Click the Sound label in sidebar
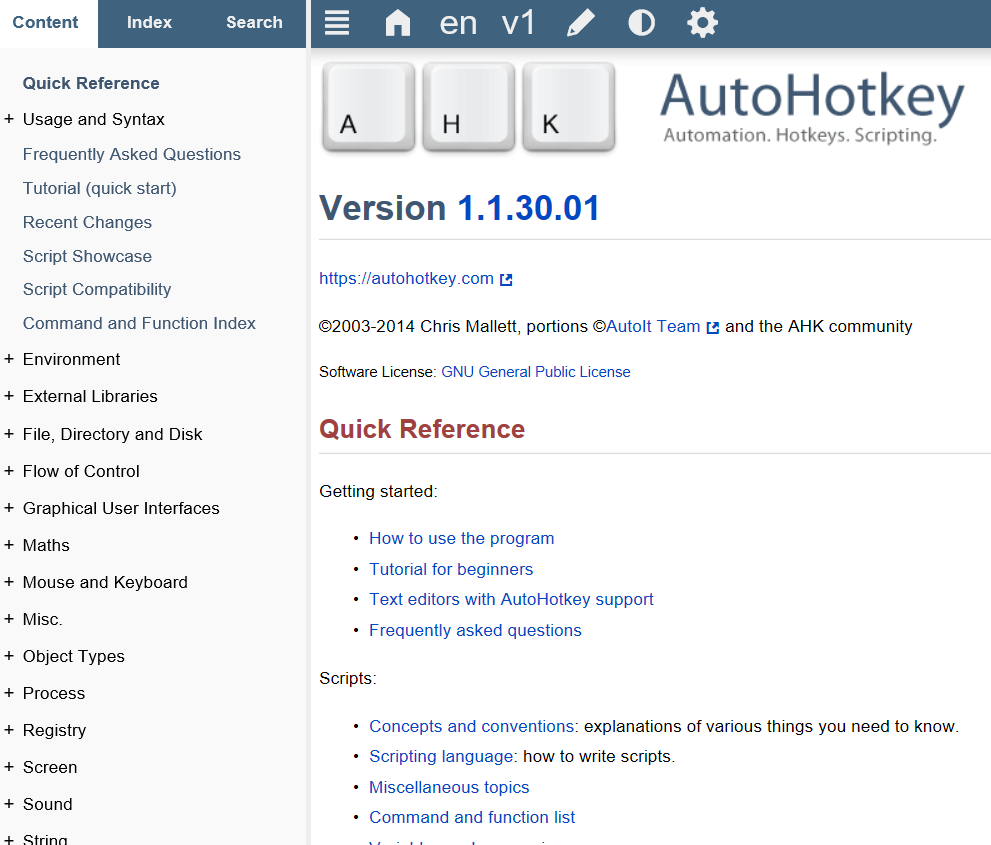 click(x=47, y=805)
